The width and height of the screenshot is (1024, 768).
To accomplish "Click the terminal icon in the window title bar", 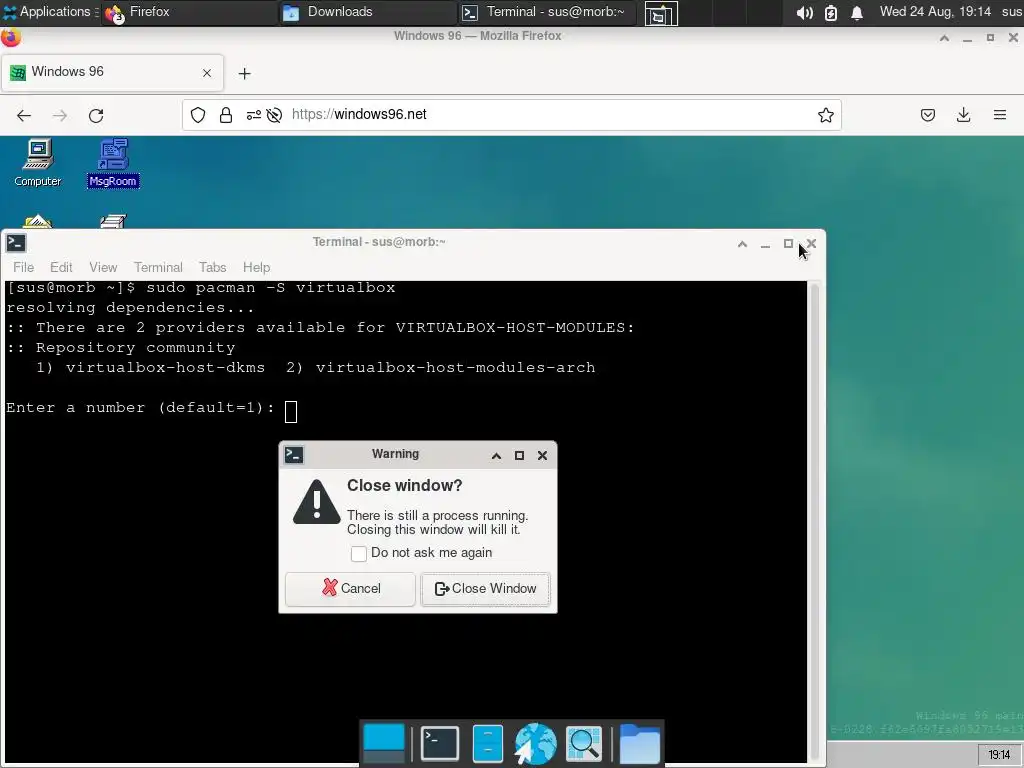I will click(x=16, y=243).
